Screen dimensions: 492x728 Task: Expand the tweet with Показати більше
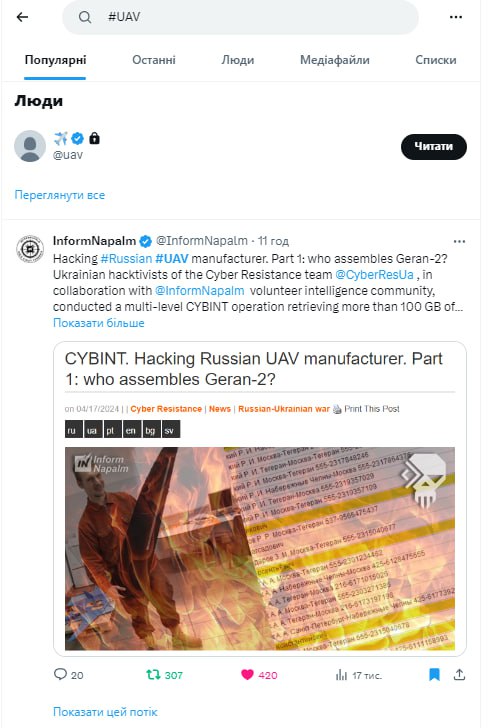(x=98, y=323)
